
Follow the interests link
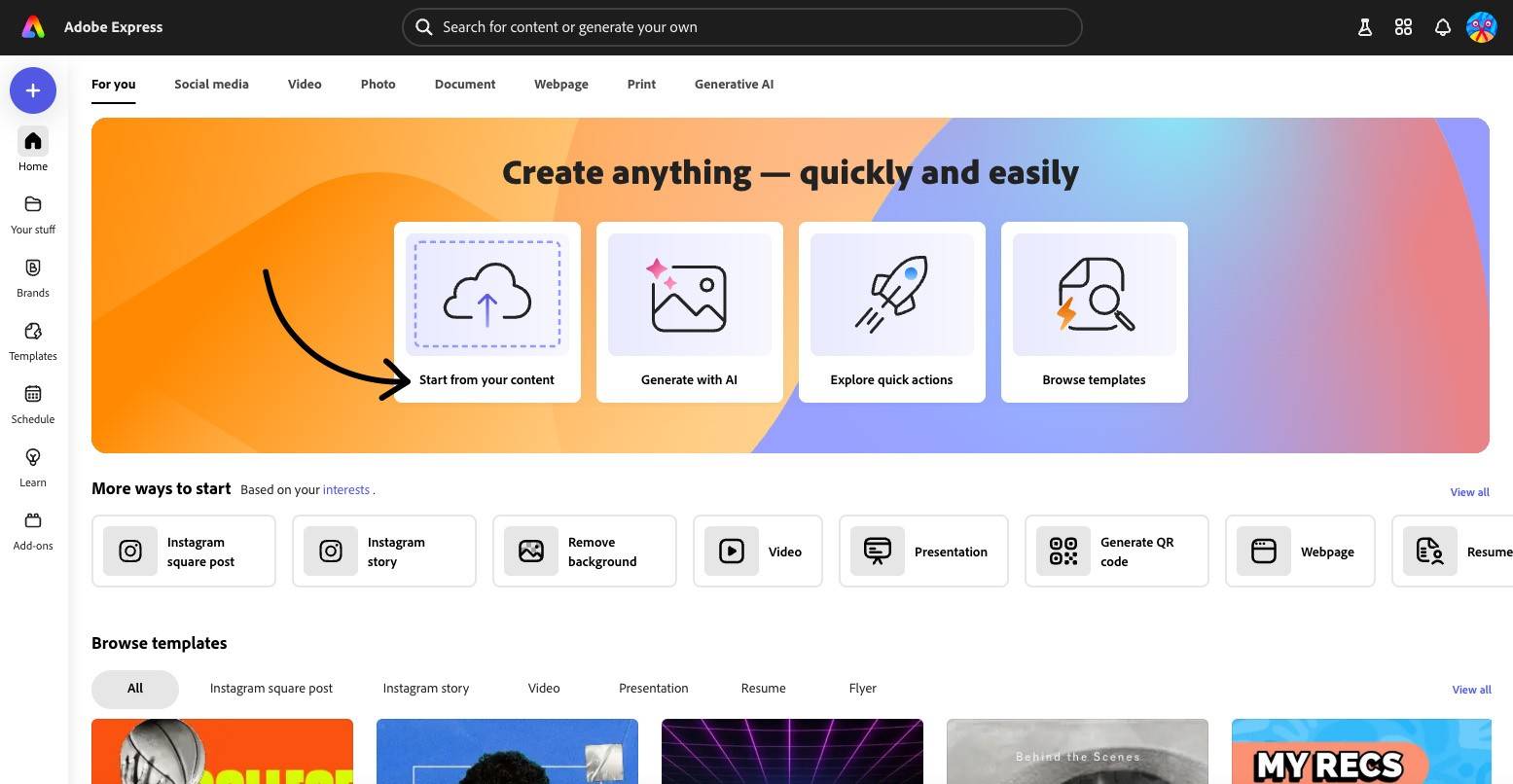[x=346, y=489]
